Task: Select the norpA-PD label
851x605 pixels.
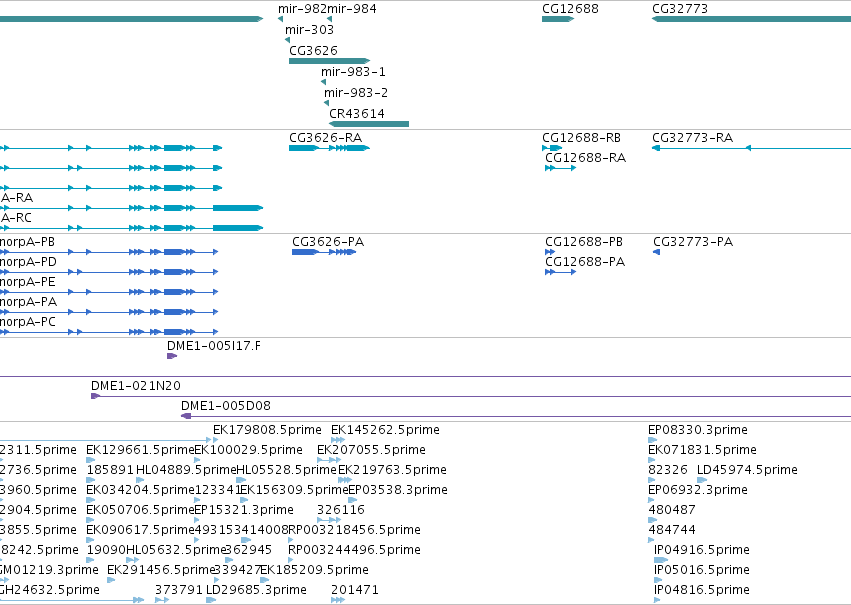Action: tap(28, 262)
